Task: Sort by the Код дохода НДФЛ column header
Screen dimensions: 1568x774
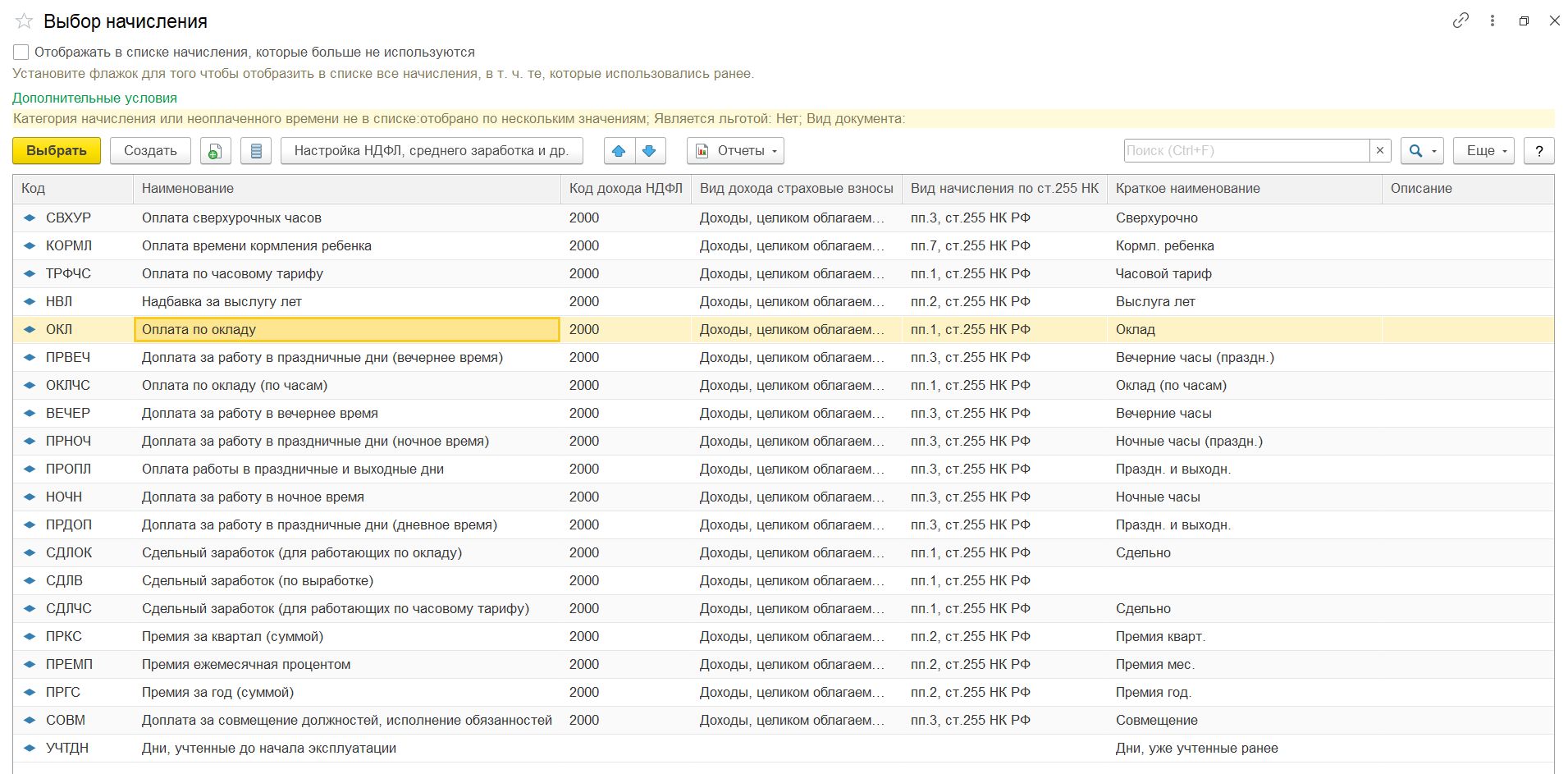Action: click(x=625, y=189)
